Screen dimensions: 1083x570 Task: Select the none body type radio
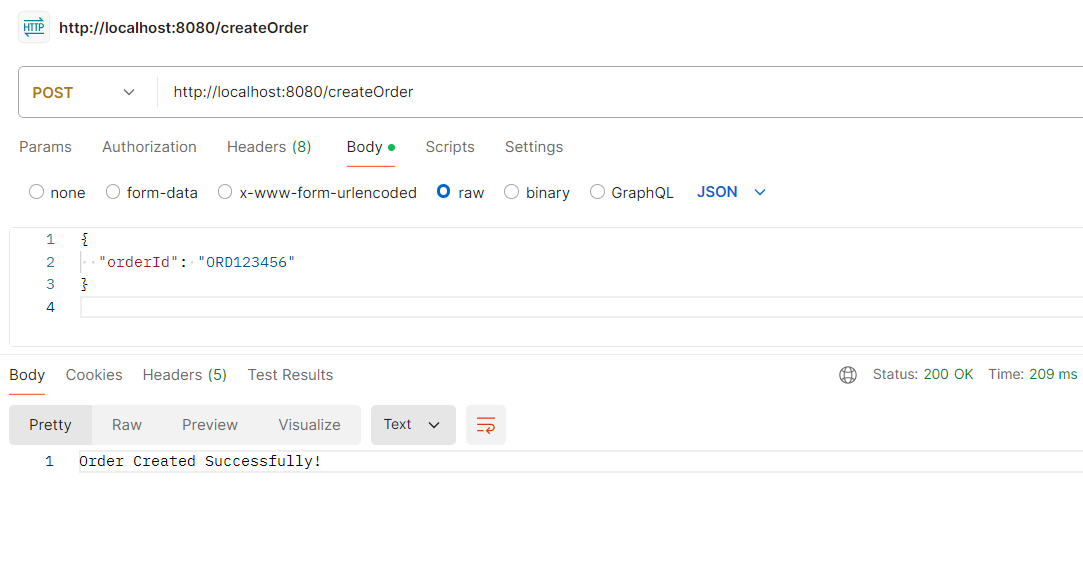[37, 192]
